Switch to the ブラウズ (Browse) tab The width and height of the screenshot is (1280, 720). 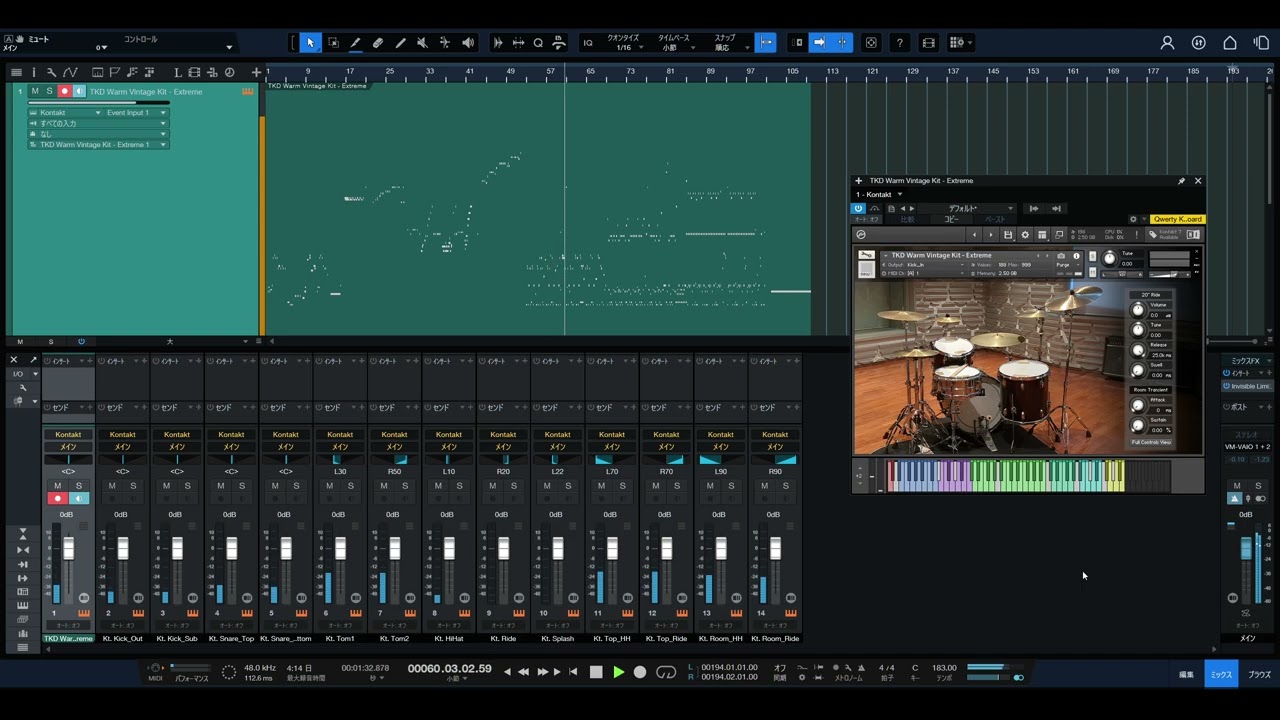[x=1259, y=674]
